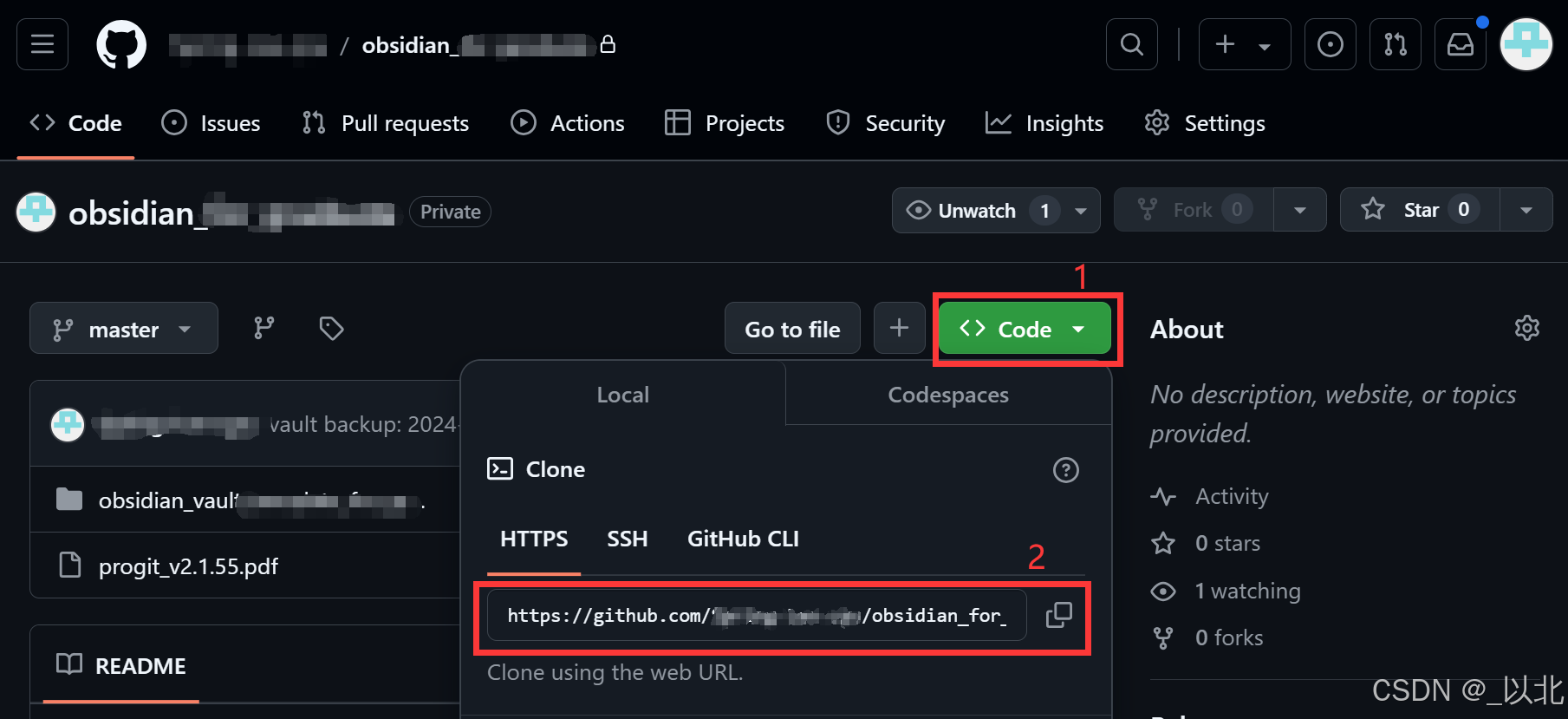Open the vault backup commit message
Viewport: 1568px width, 719px height.
[x=363, y=424]
